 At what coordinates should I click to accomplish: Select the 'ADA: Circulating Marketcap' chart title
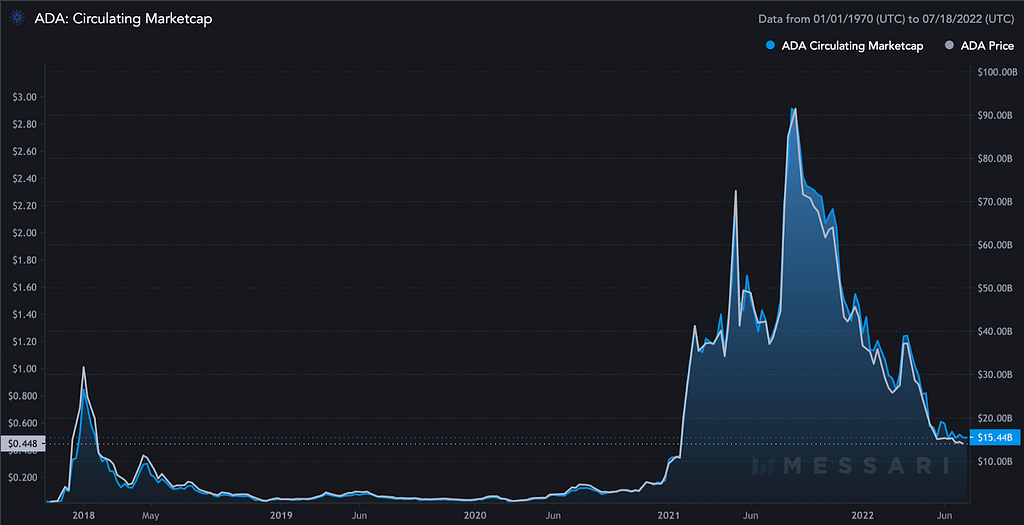(123, 18)
